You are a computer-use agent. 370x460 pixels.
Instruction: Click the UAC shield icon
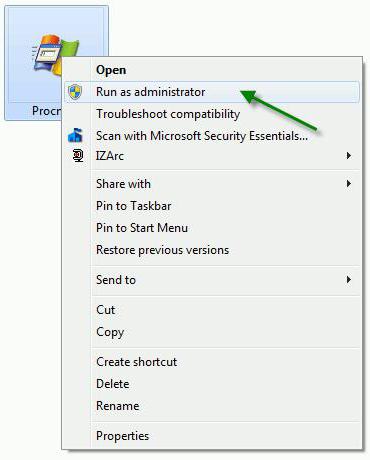coord(75,92)
